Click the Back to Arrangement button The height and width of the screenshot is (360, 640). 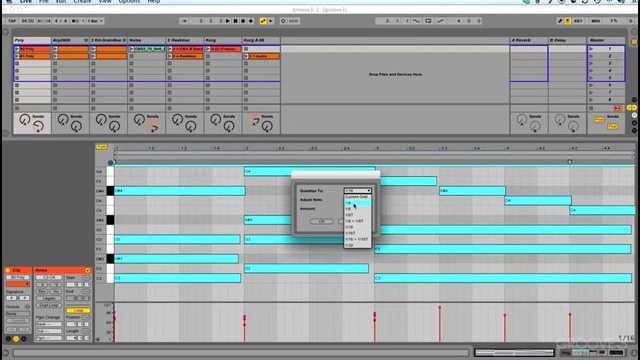coord(618,108)
